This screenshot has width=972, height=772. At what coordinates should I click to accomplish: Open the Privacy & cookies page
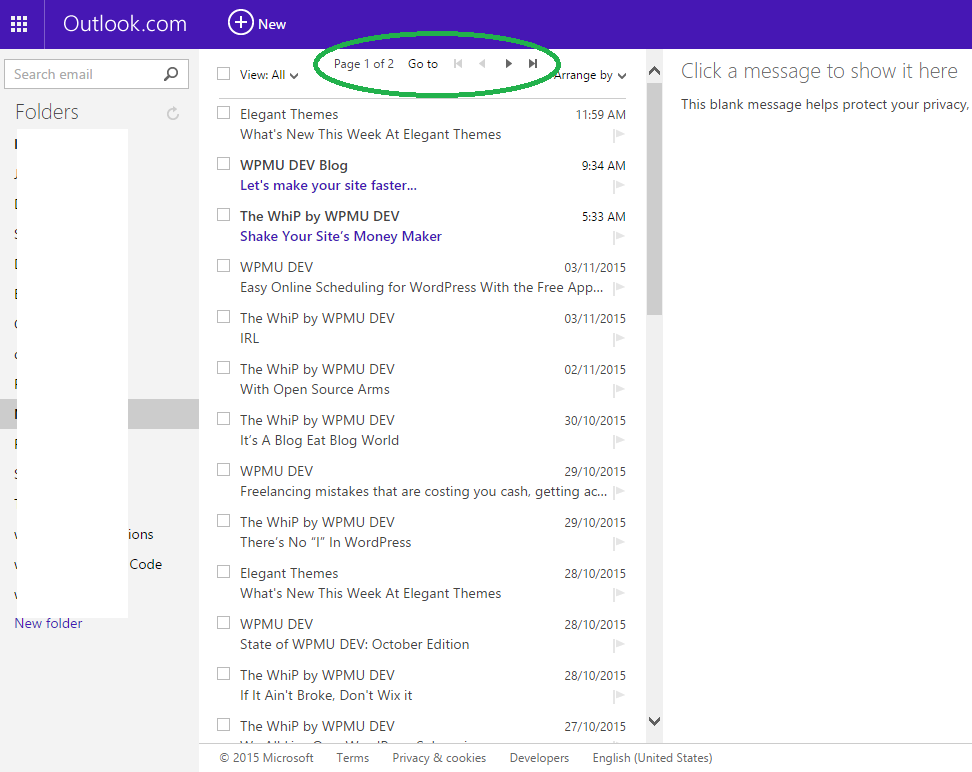tap(439, 757)
